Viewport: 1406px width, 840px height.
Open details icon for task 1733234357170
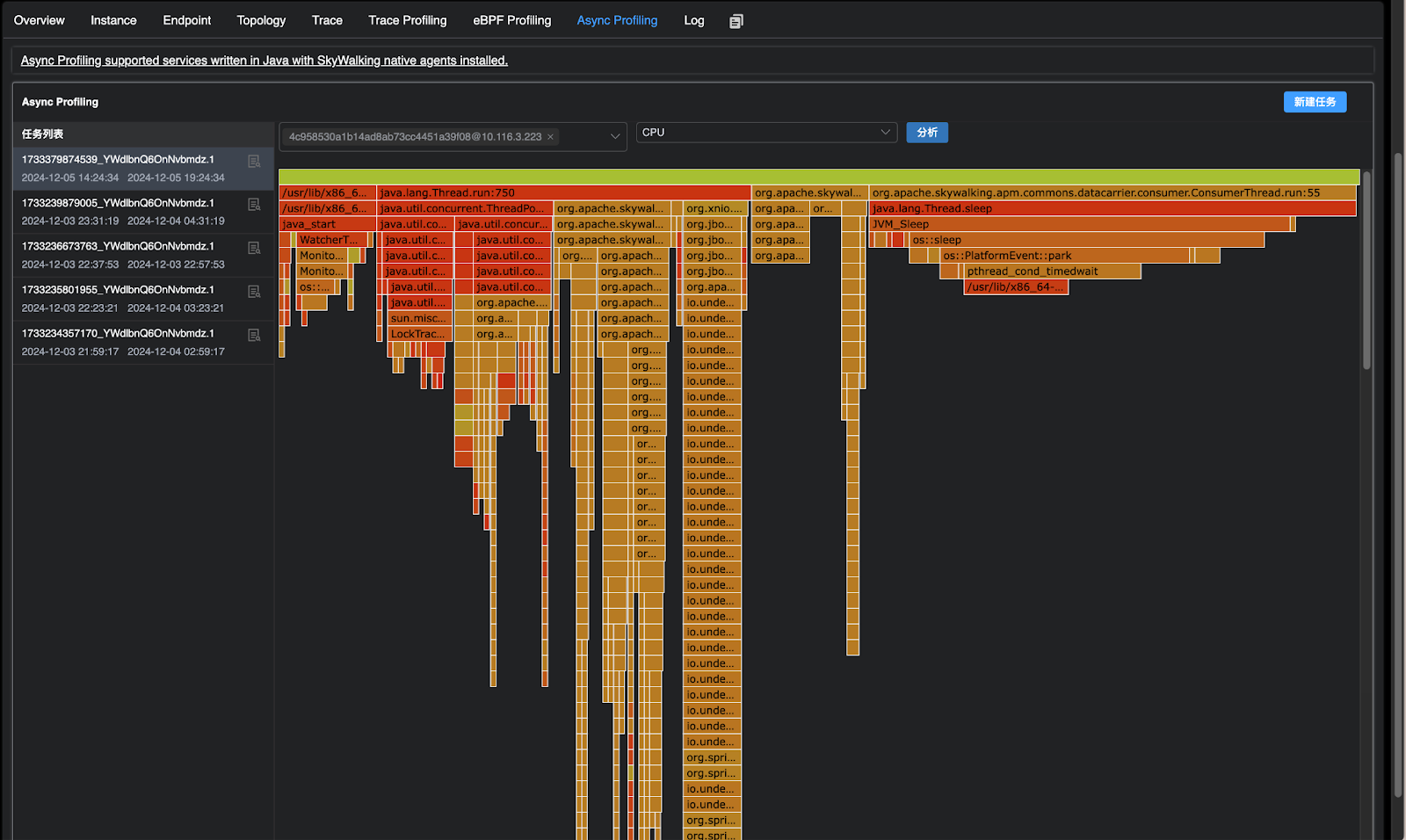point(254,335)
